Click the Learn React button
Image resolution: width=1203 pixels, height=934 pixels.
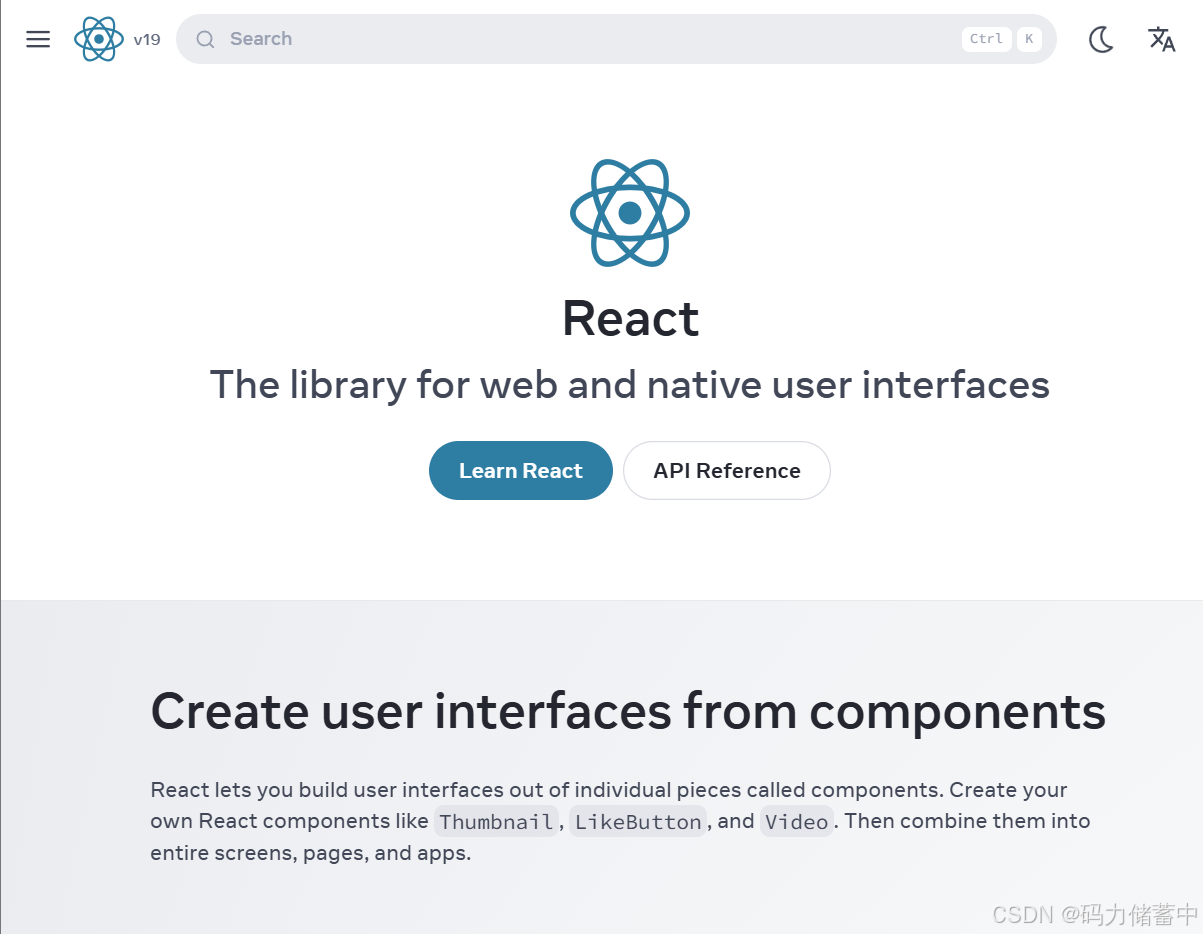521,471
